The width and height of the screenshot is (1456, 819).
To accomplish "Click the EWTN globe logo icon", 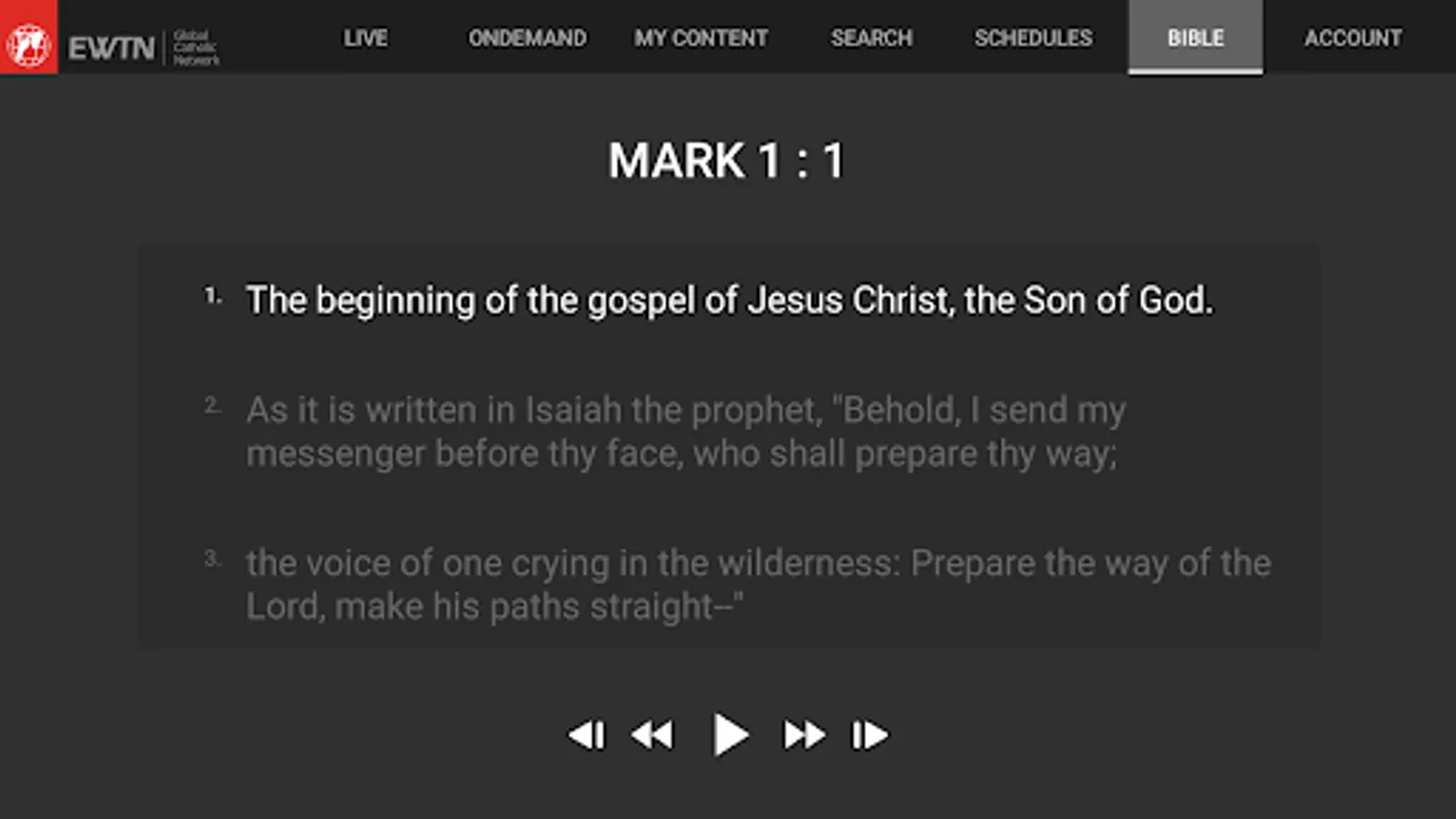I will (x=28, y=41).
